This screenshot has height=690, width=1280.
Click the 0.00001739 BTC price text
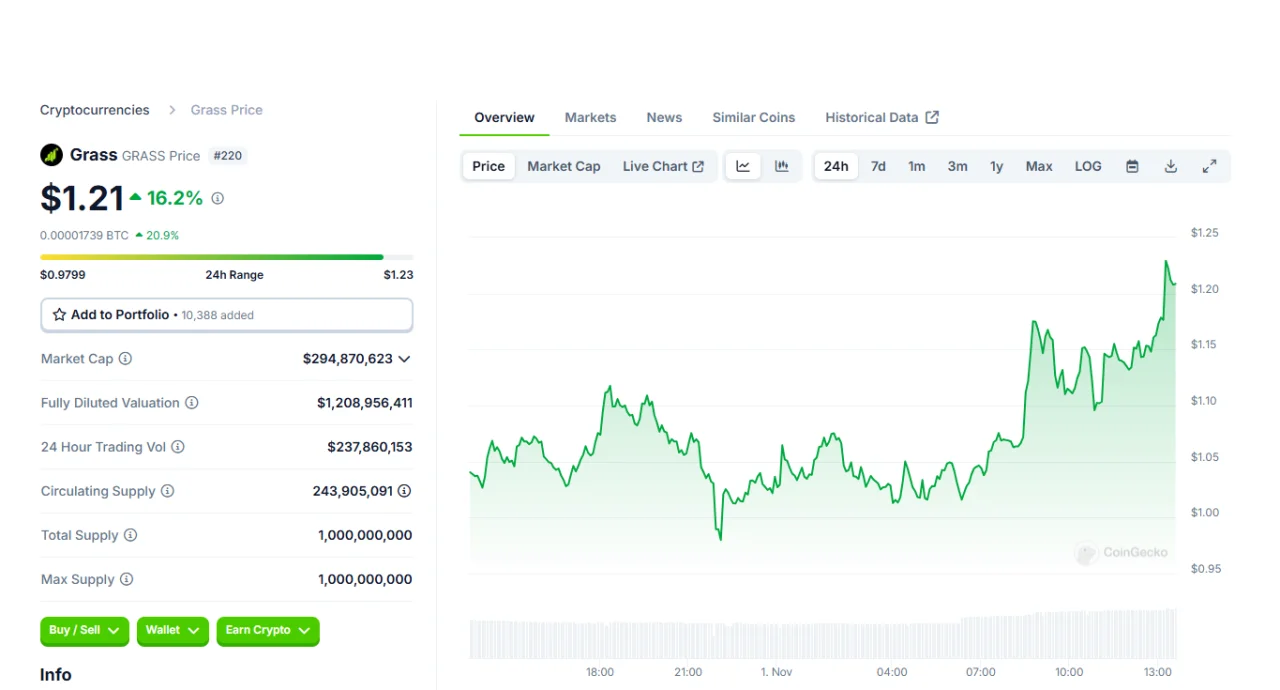[84, 235]
